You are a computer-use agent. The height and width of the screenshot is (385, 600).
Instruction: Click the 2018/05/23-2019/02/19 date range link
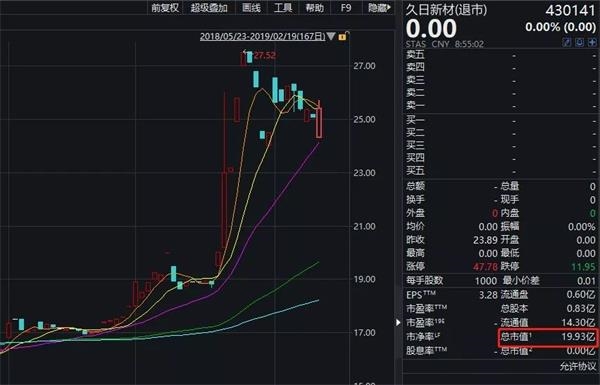262,36
